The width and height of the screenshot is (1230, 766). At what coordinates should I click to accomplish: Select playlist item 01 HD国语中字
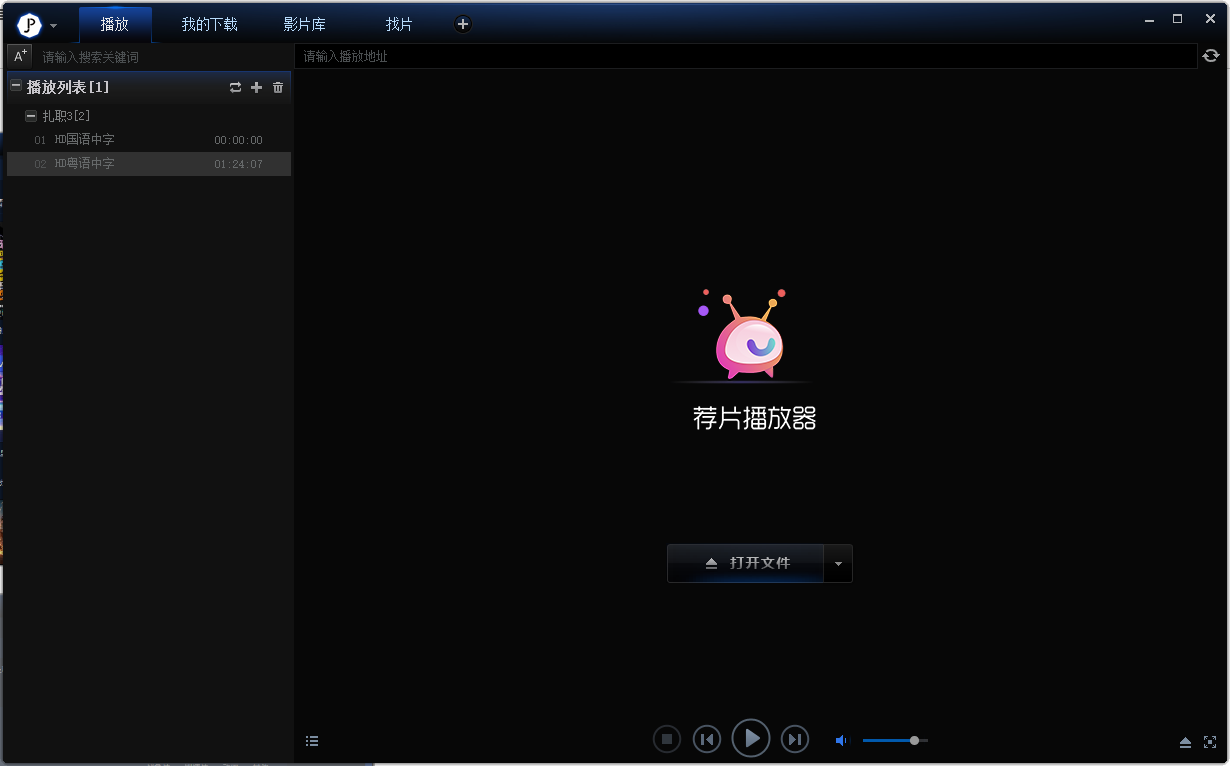(x=149, y=140)
